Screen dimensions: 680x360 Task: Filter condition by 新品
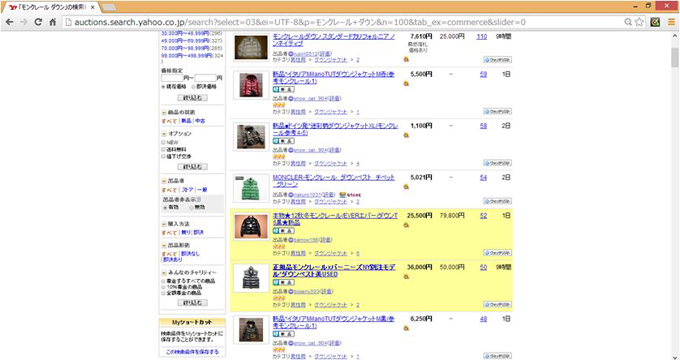tap(186, 121)
